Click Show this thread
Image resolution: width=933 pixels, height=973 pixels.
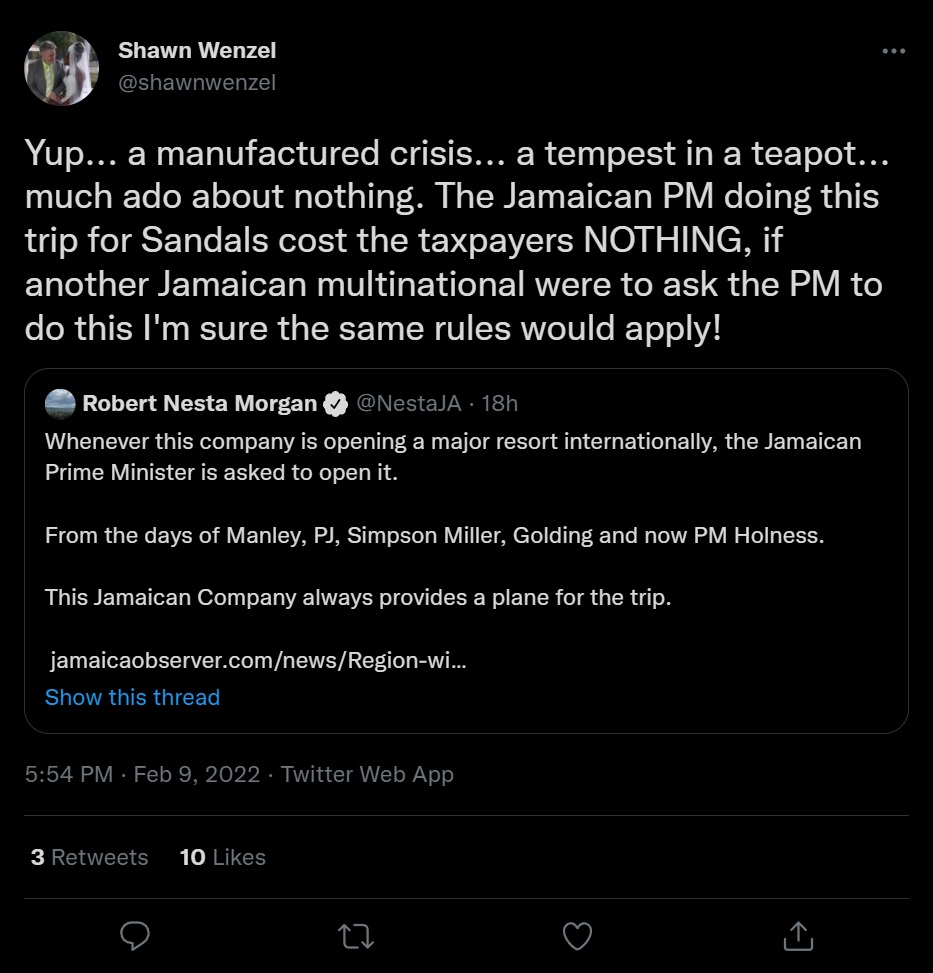[132, 697]
